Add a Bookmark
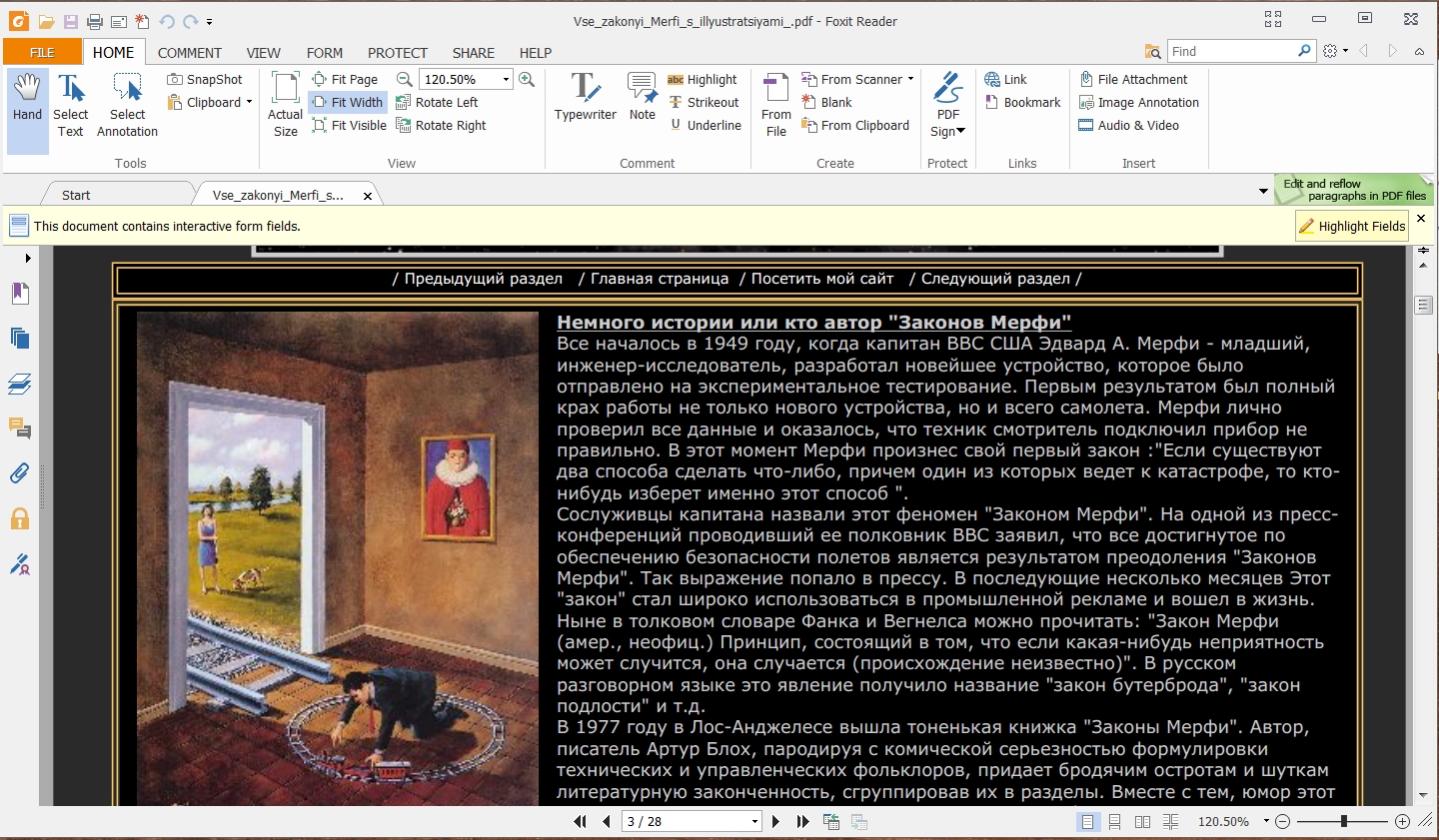This screenshot has width=1439, height=840. point(1022,102)
